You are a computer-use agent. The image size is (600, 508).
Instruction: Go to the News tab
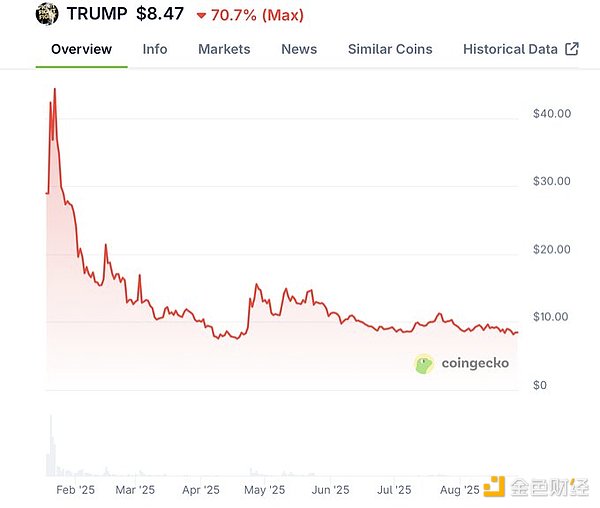click(x=299, y=49)
